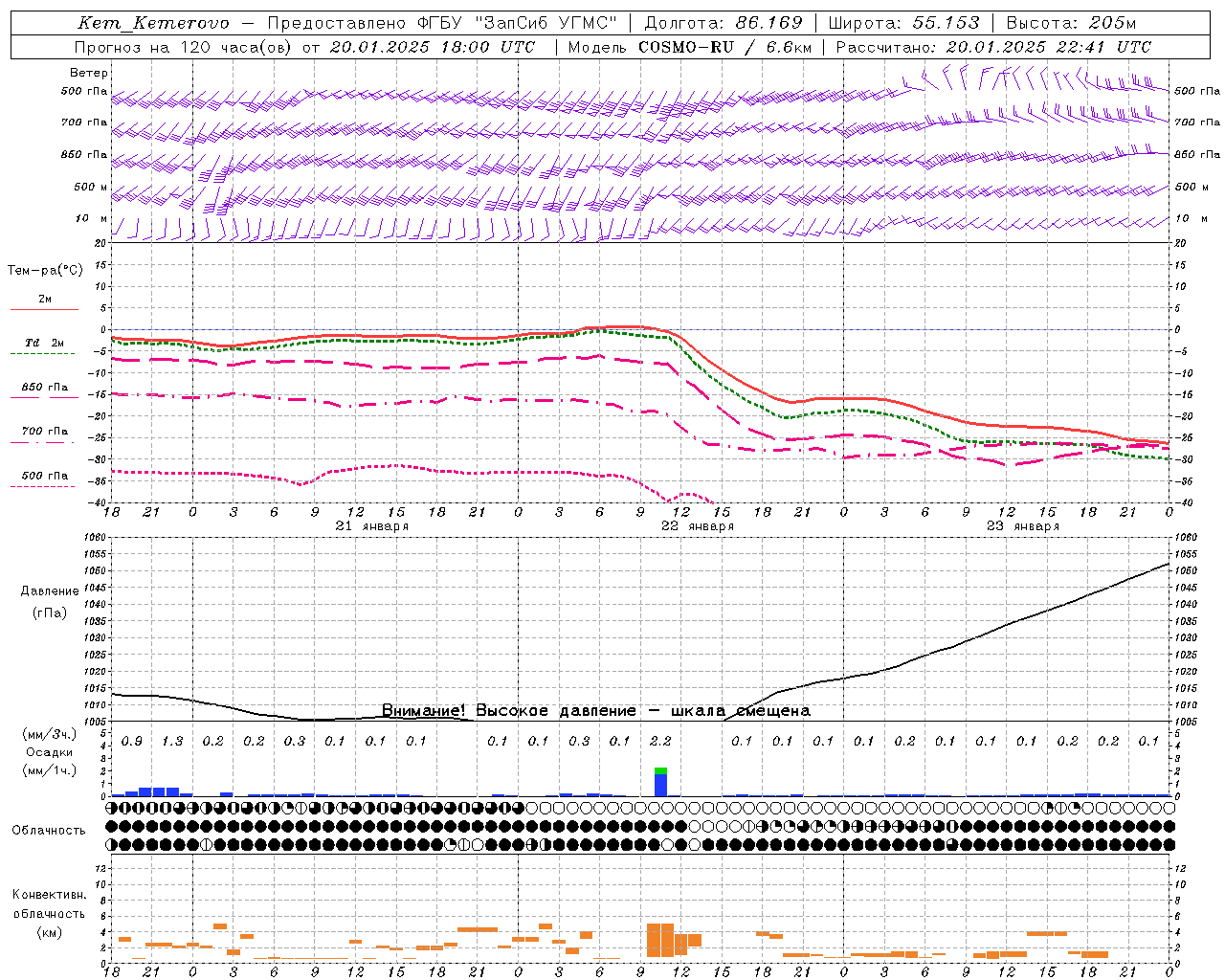Click the 21 января date label

[x=372, y=526]
